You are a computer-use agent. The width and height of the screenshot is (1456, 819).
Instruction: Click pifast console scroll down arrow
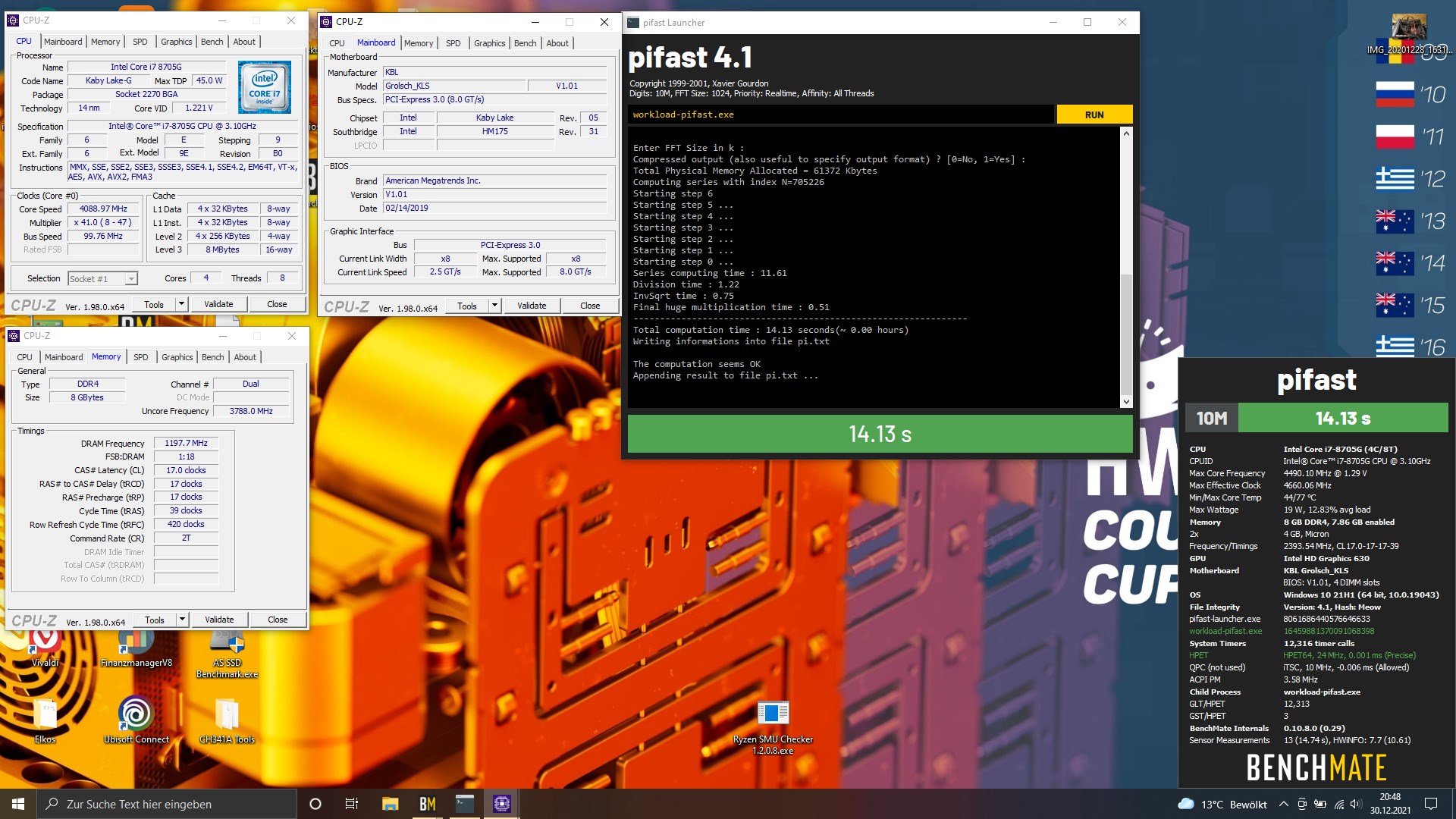tap(1126, 402)
